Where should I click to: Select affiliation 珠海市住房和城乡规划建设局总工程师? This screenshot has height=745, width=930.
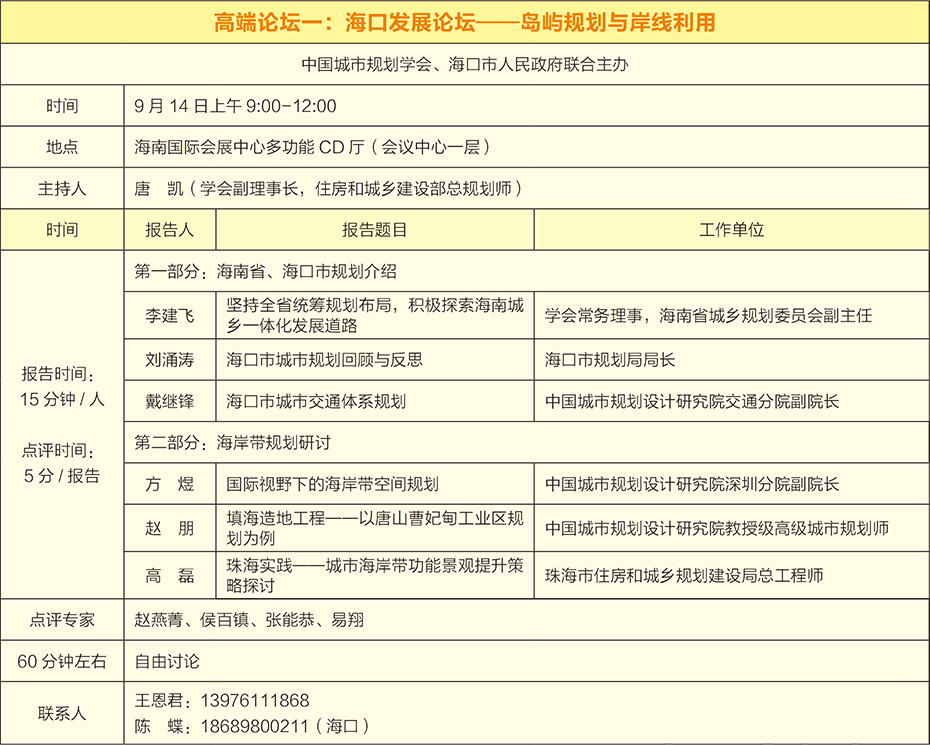pos(684,575)
